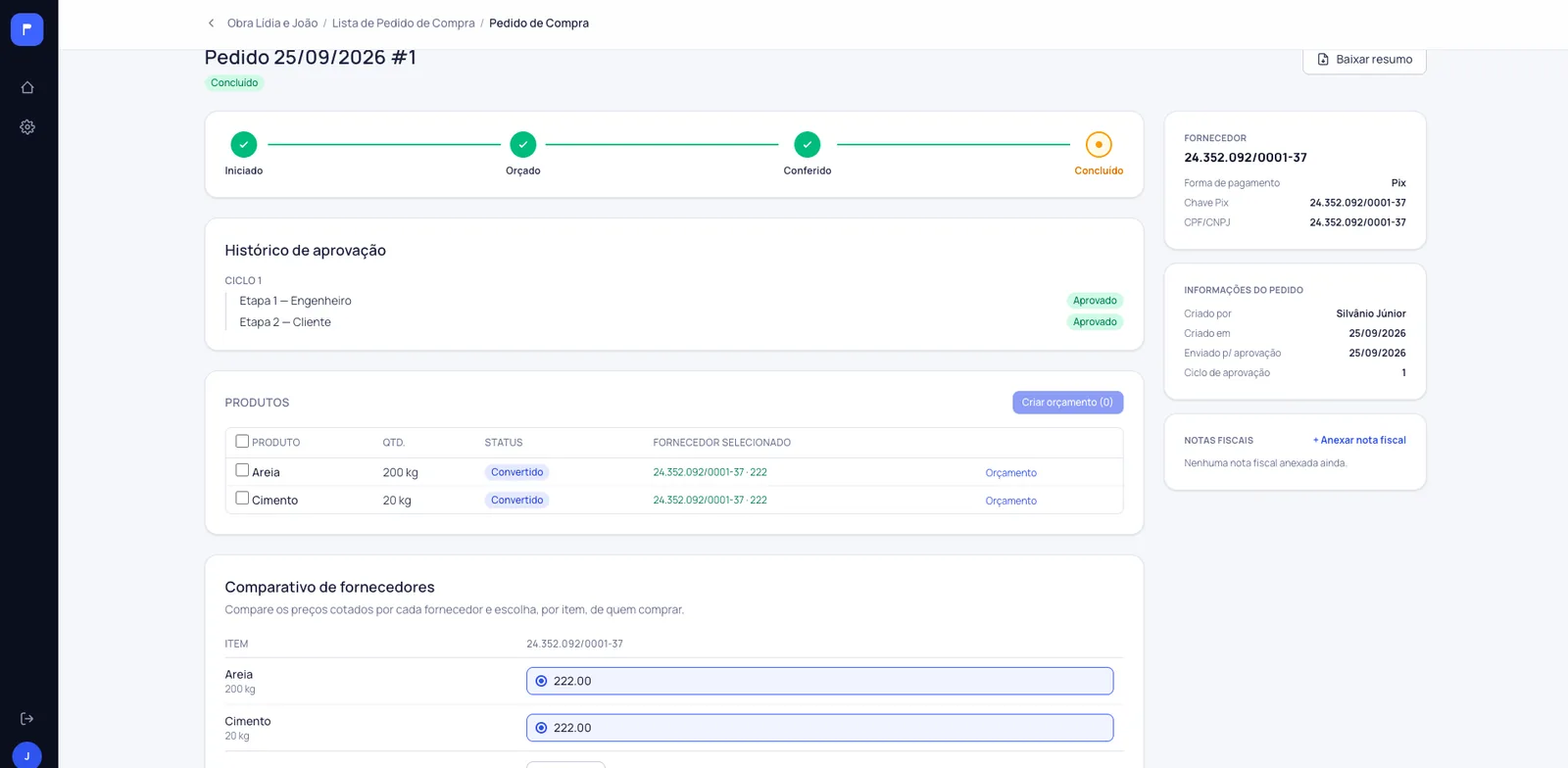Click the Concluído status badge under title
This screenshot has width=1568, height=768.
pyautogui.click(x=234, y=83)
